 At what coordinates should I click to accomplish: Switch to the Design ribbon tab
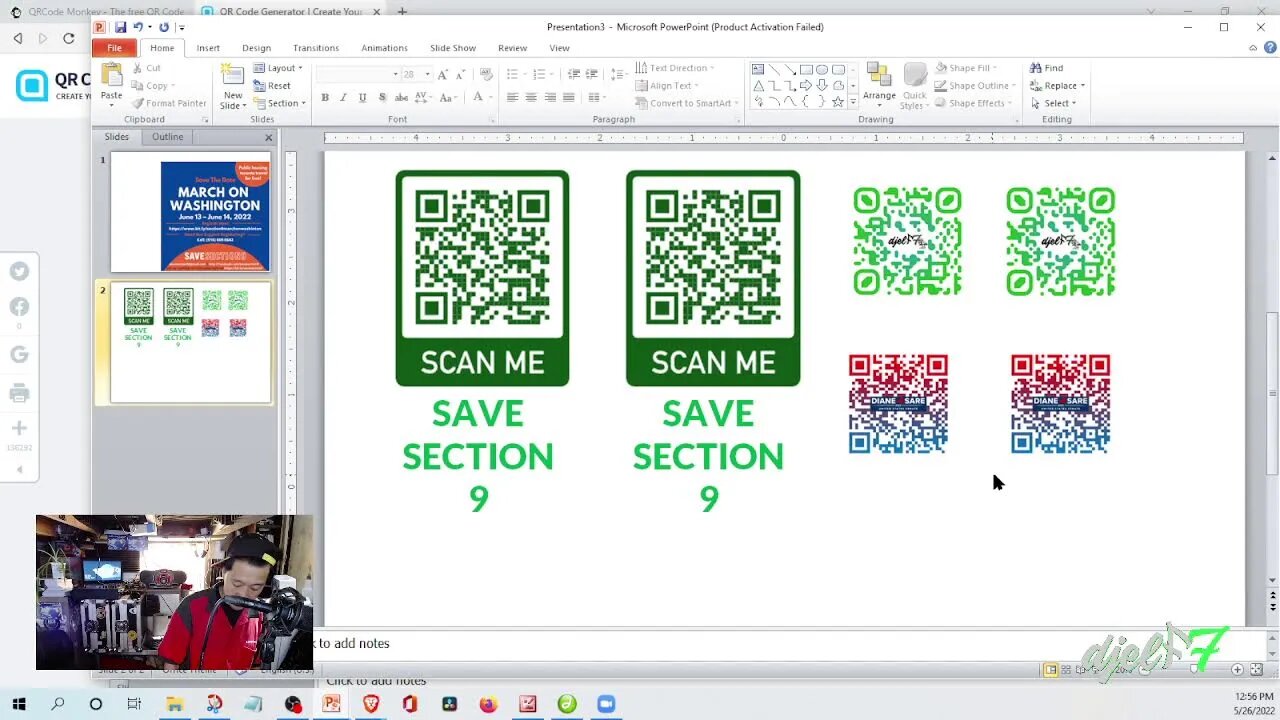click(x=256, y=48)
